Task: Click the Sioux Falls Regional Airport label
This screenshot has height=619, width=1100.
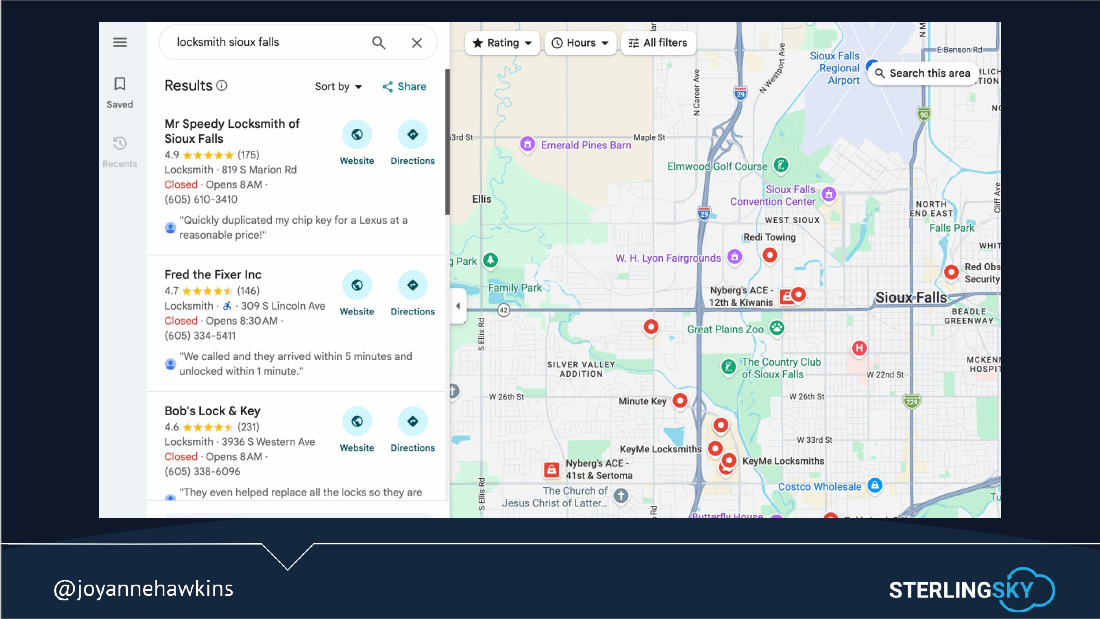Action: tap(835, 68)
